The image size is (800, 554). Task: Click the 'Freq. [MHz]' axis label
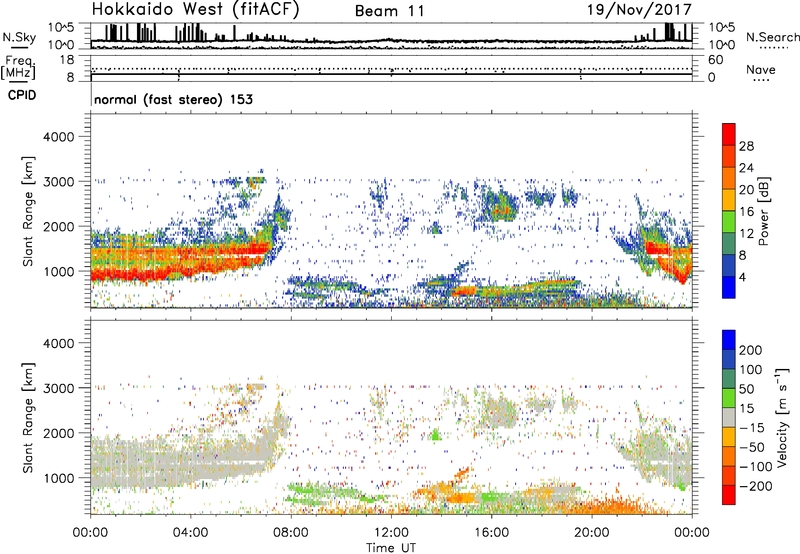(x=19, y=67)
